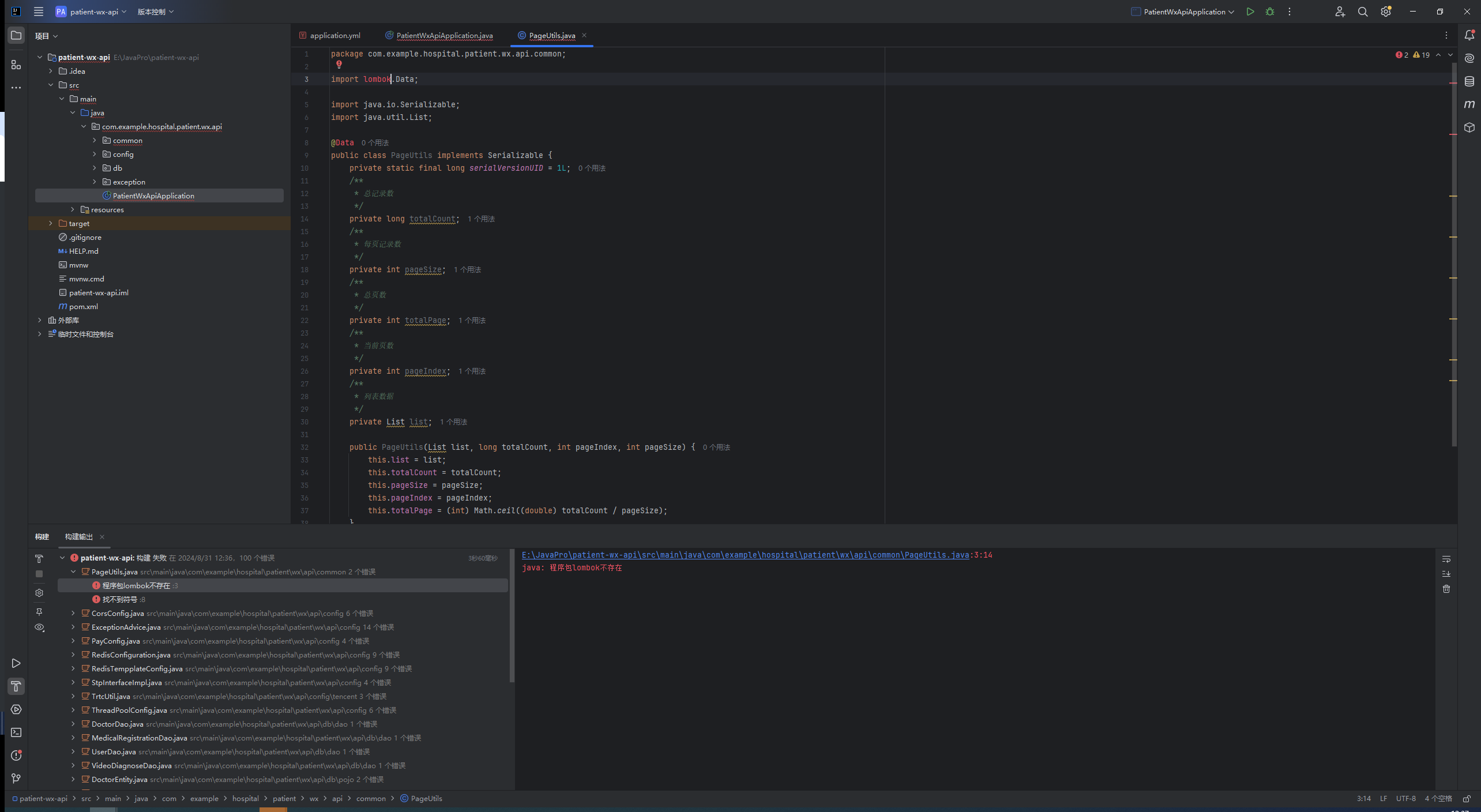This screenshot has height=812, width=1481.
Task: Open Run tool window icon
Action: [x=16, y=663]
